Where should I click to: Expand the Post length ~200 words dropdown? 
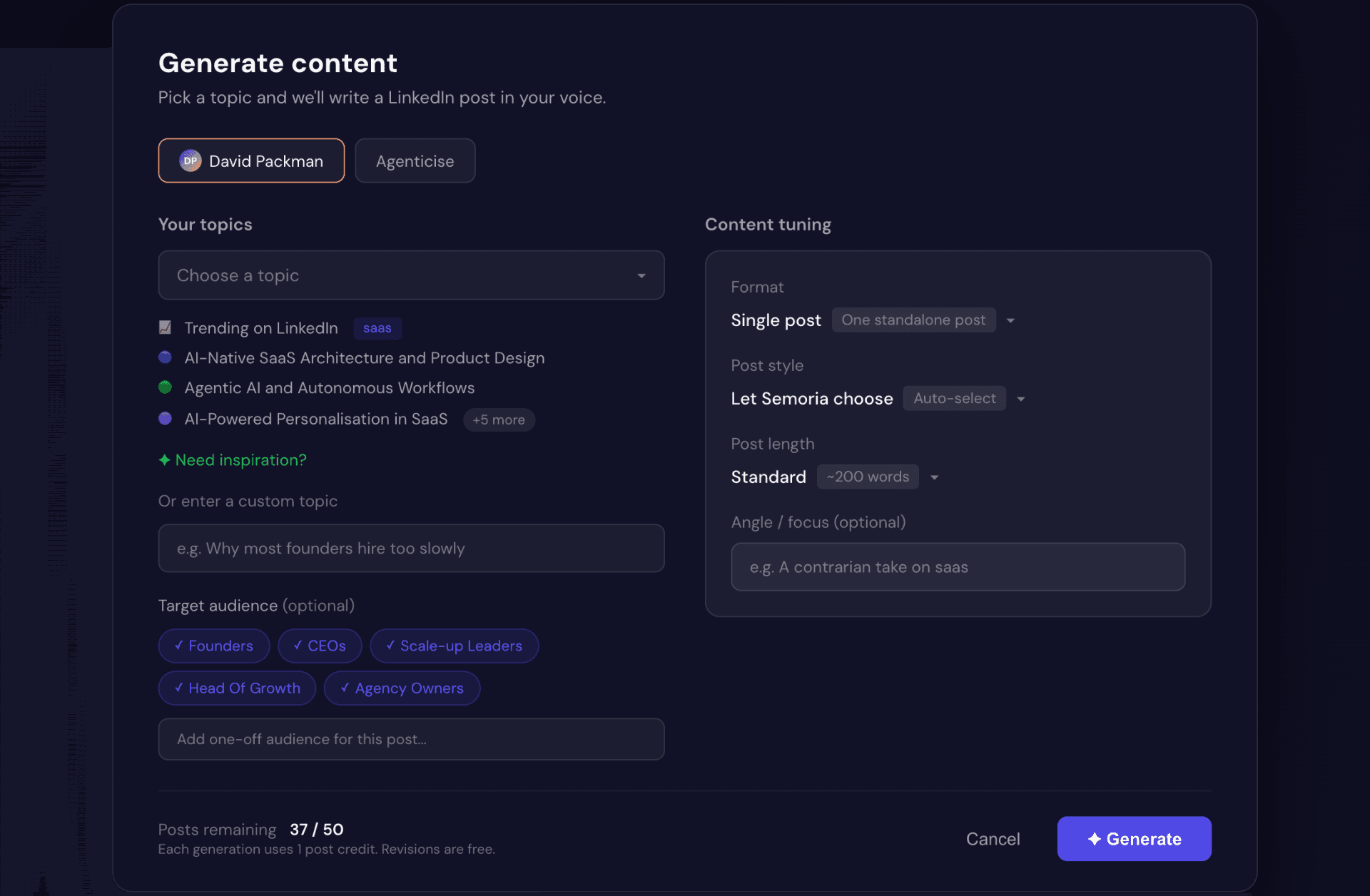click(x=934, y=477)
